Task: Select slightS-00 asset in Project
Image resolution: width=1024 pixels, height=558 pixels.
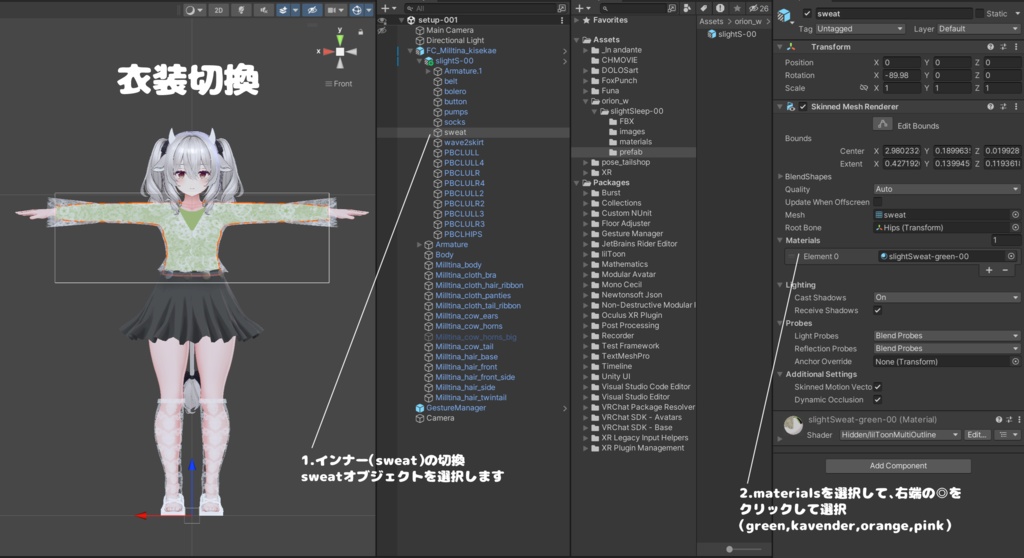Action: click(x=731, y=34)
